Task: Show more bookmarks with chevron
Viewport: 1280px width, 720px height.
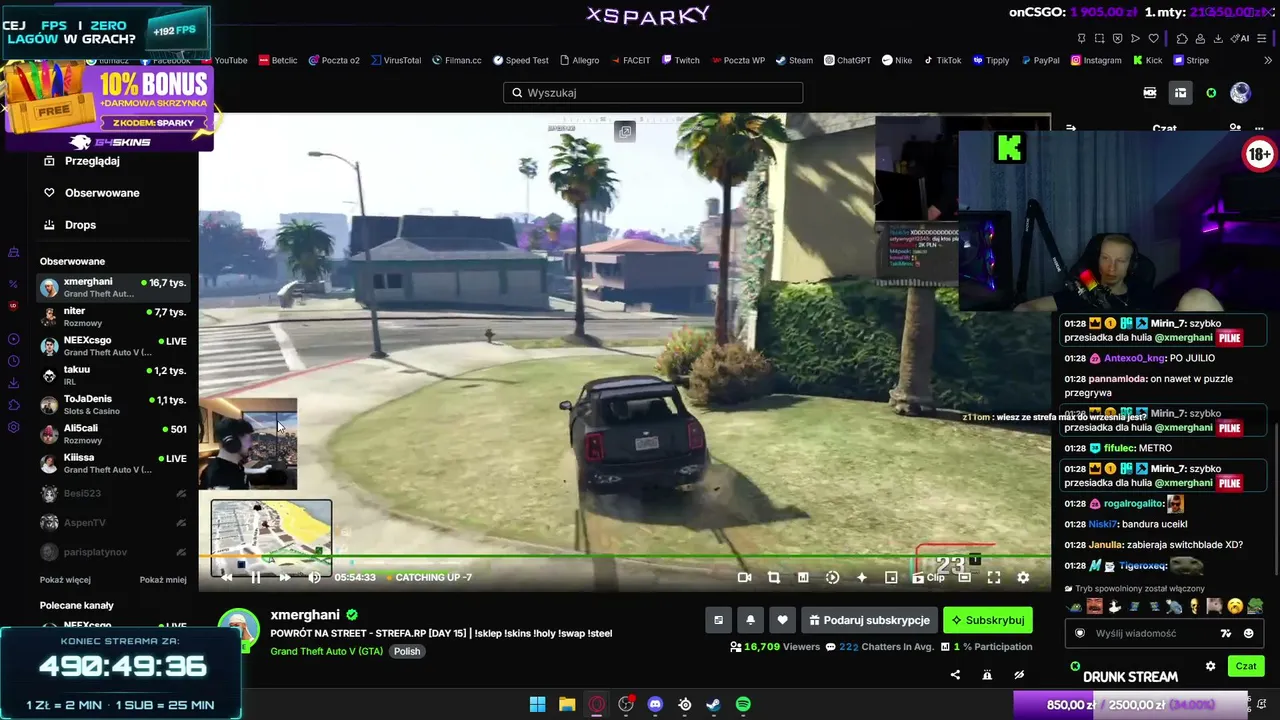Action: pyautogui.click(x=1268, y=60)
